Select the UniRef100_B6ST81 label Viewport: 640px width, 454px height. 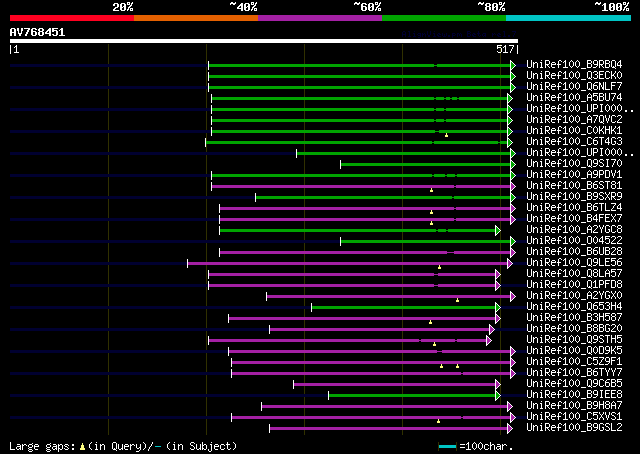pos(574,186)
